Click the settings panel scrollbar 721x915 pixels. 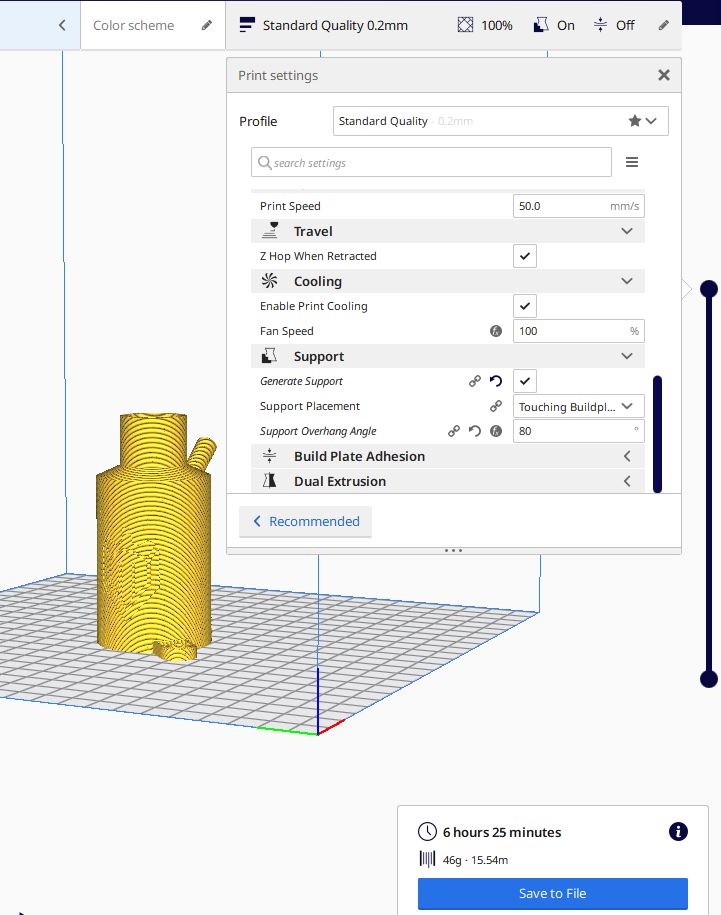(657, 434)
